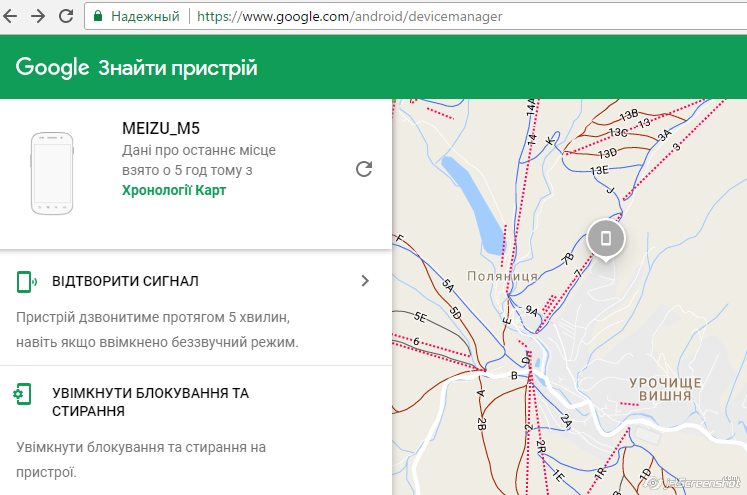Viewport: 747px width, 495px height.
Task: Click text 'Пристрій дзвонитиме протягом 5 хвилин'
Action: (153, 317)
